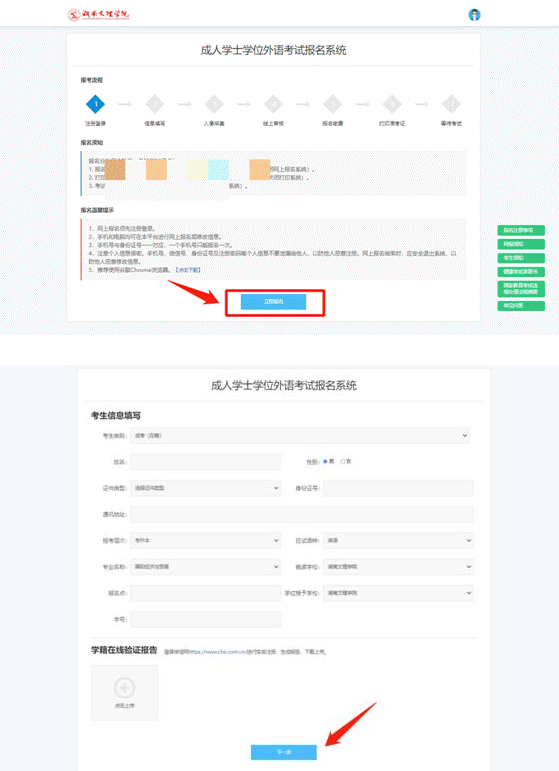Click the 报名缴费 step diamond icon
559x771 pixels.
pos(333,104)
